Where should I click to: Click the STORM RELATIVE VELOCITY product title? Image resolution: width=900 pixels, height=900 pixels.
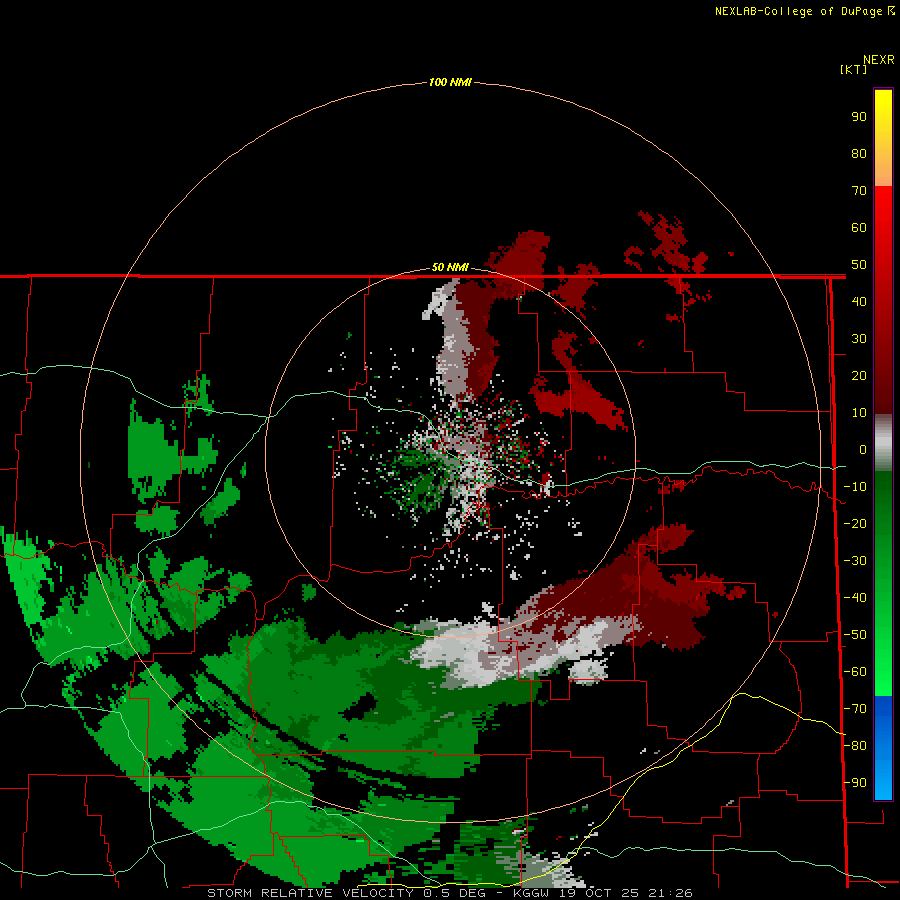coord(310,893)
